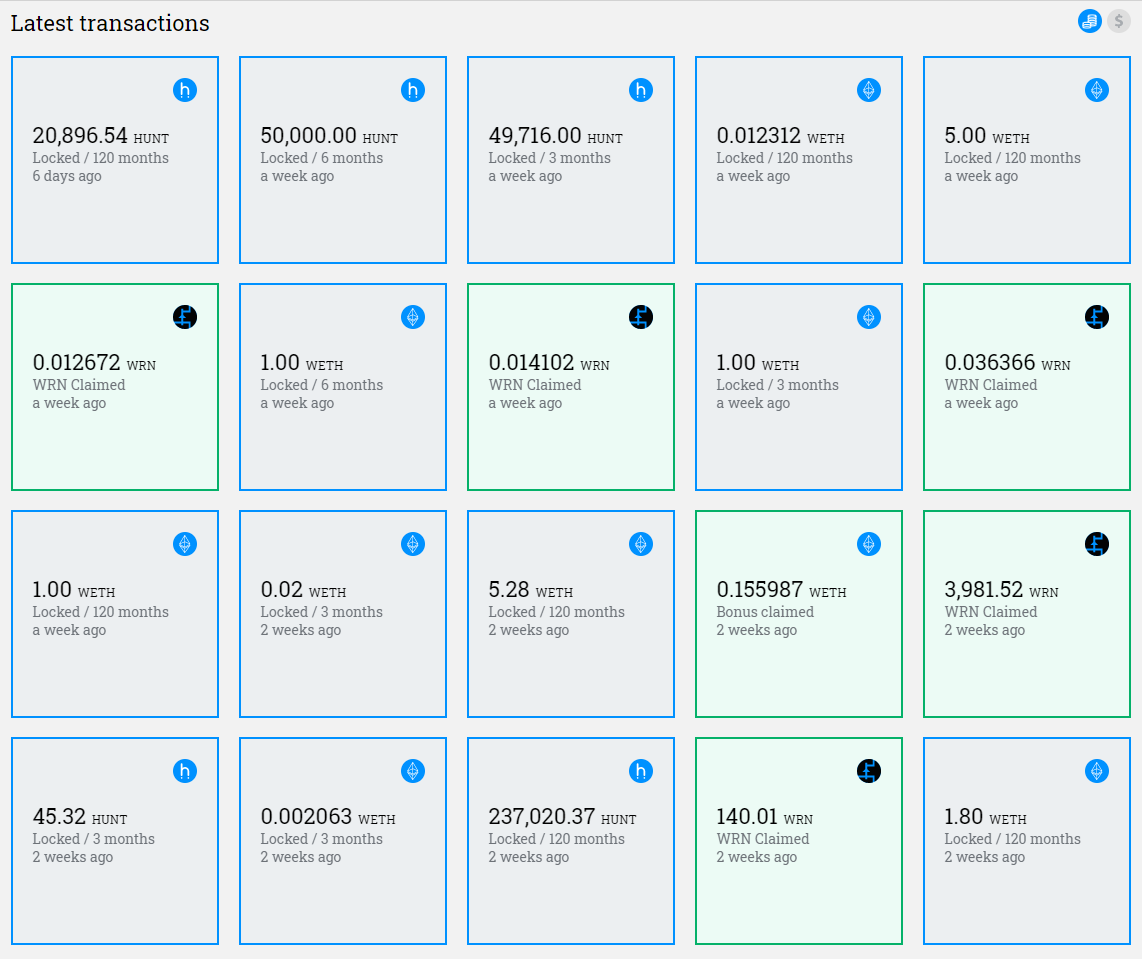The width and height of the screenshot is (1142, 959).
Task: Switch to token amount display toggle
Action: [x=1090, y=21]
